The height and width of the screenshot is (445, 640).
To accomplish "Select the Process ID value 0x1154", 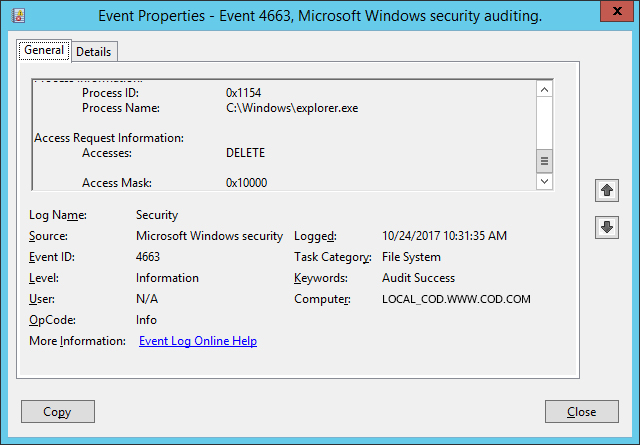I will [x=243, y=93].
